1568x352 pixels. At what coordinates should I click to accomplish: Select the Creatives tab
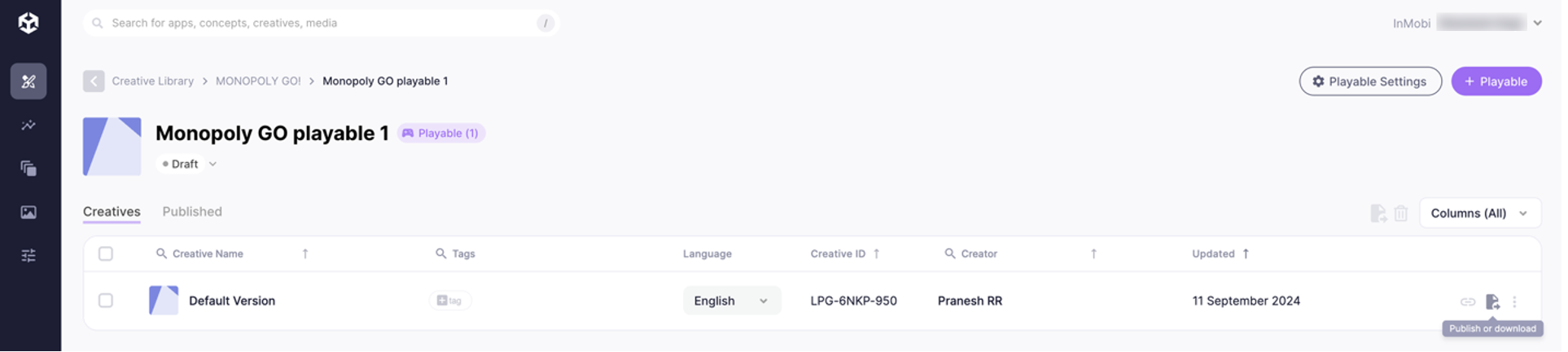tap(112, 212)
